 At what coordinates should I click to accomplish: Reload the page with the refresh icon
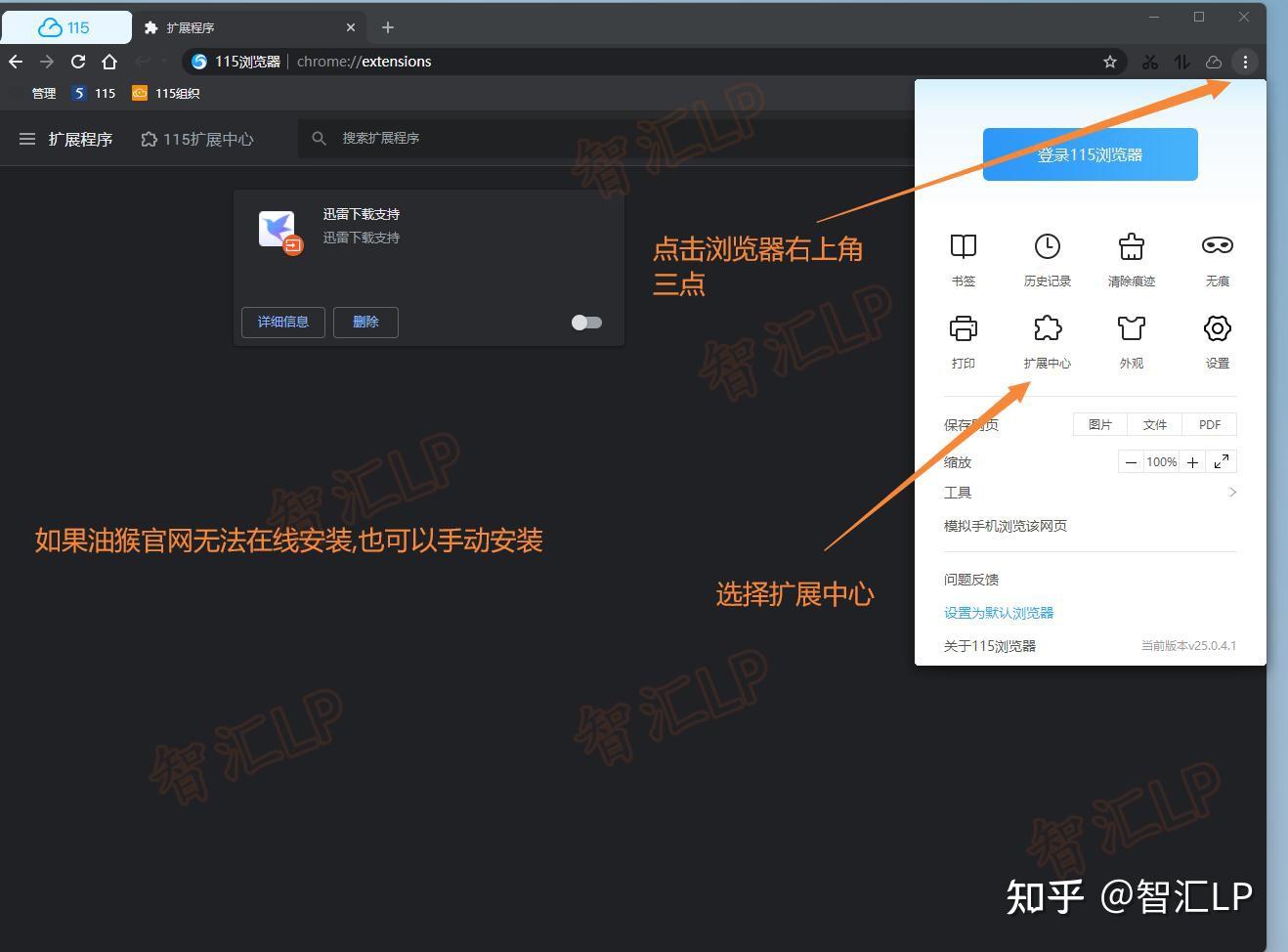click(x=78, y=61)
